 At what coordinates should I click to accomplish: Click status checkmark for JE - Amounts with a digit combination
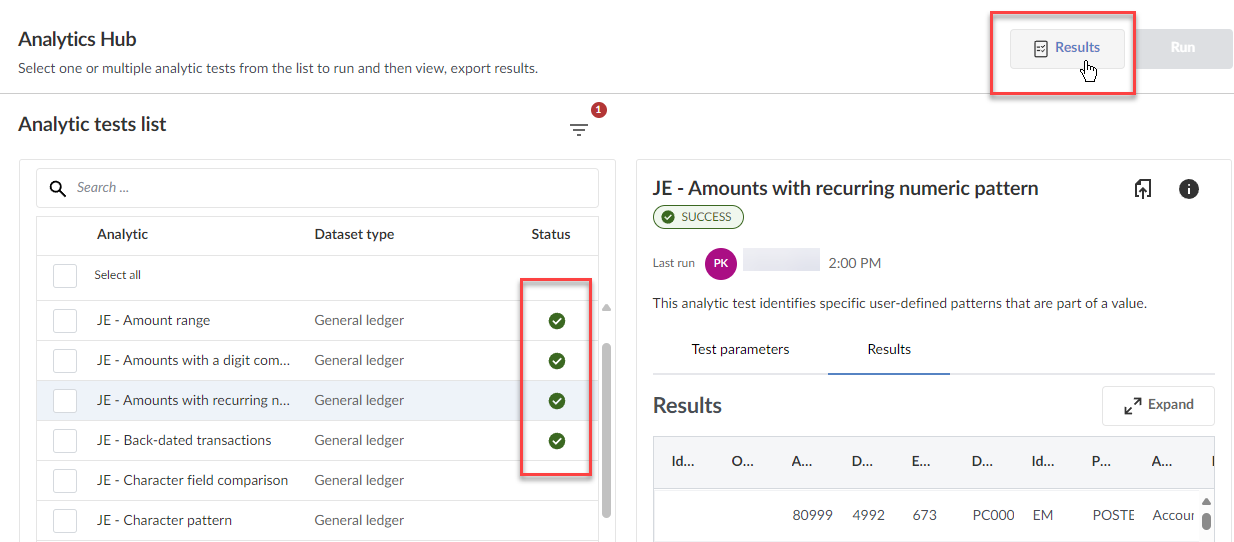557,361
